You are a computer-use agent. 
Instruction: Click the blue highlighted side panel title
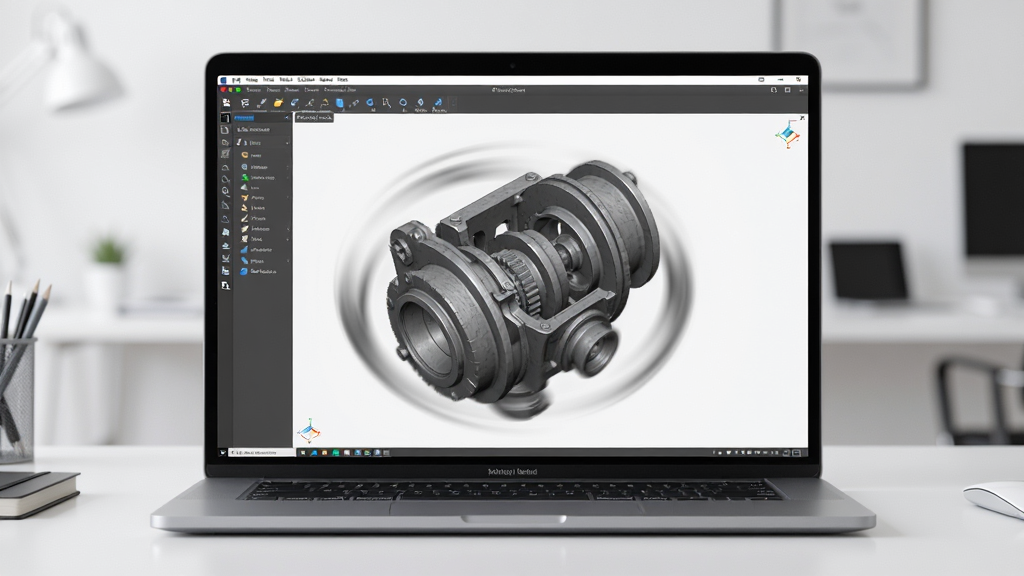click(x=244, y=118)
